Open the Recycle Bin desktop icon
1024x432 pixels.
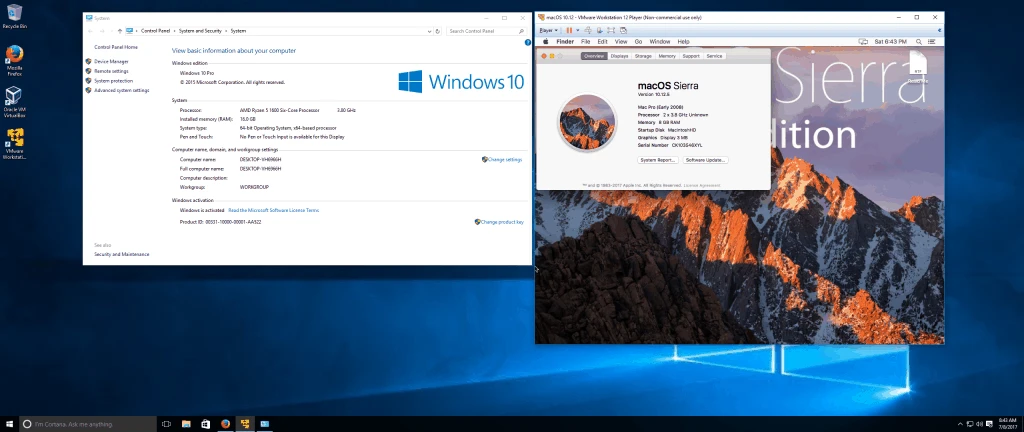(14, 16)
